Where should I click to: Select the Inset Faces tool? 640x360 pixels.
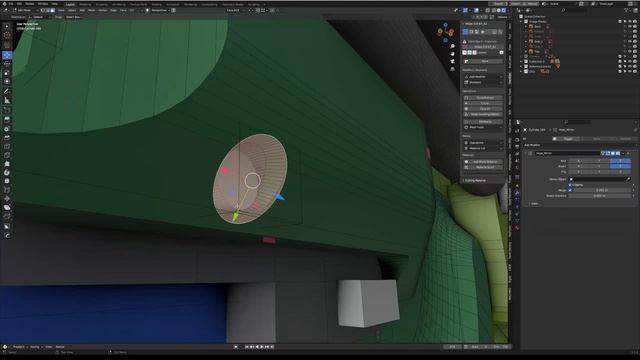tap(7, 129)
